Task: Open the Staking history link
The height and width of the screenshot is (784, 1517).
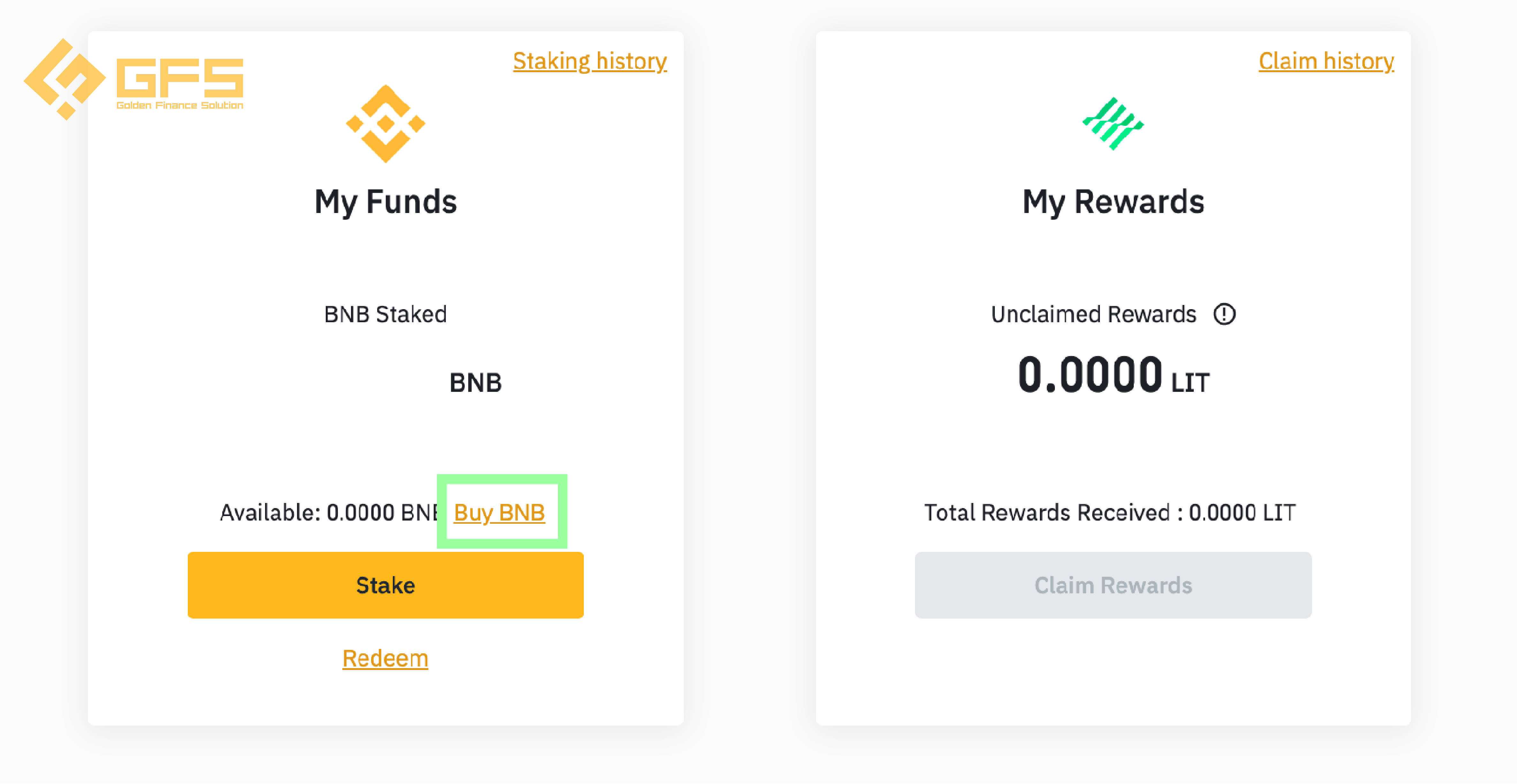Action: click(x=590, y=61)
